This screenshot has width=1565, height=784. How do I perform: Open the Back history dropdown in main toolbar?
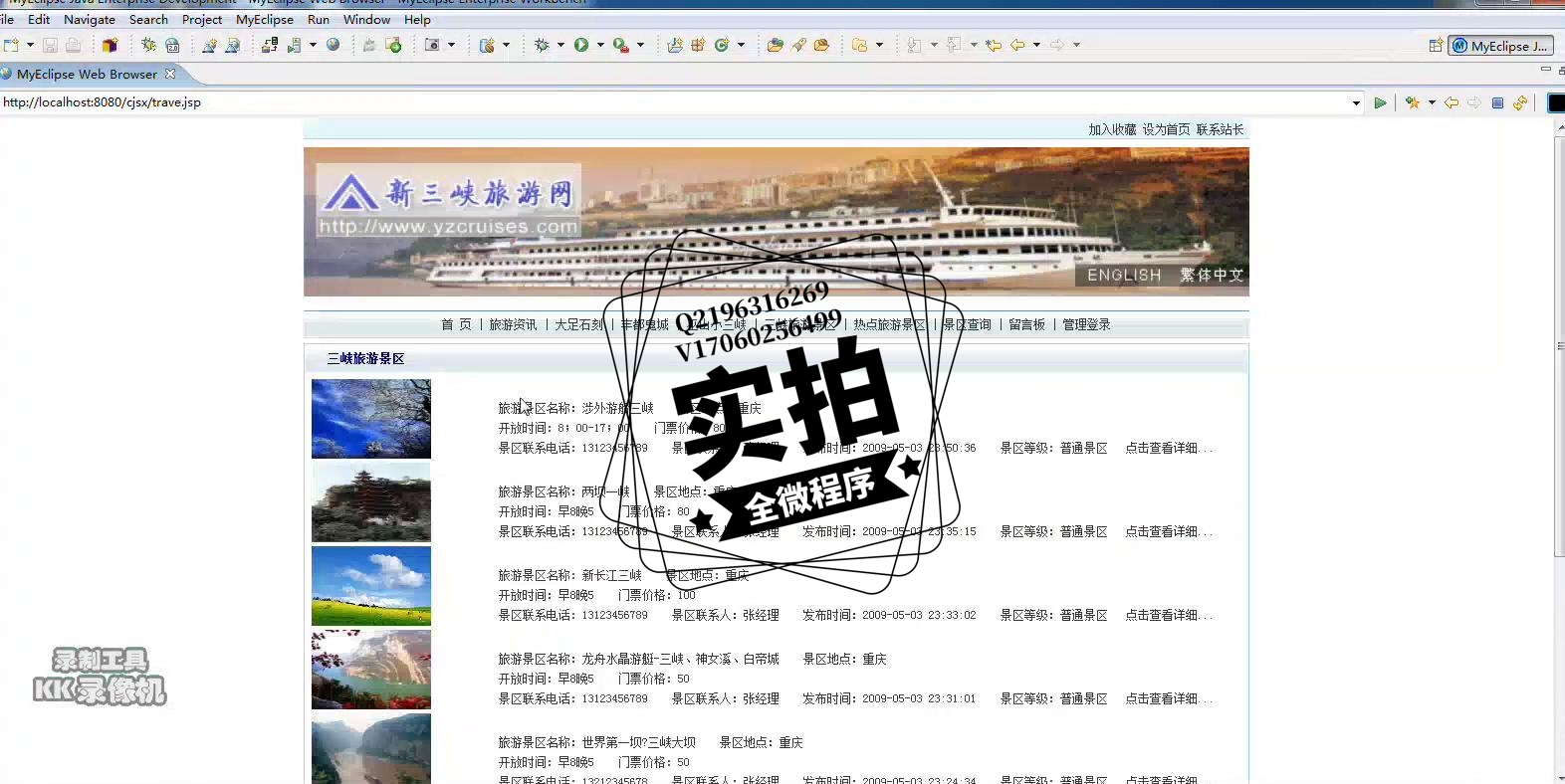tap(1036, 45)
